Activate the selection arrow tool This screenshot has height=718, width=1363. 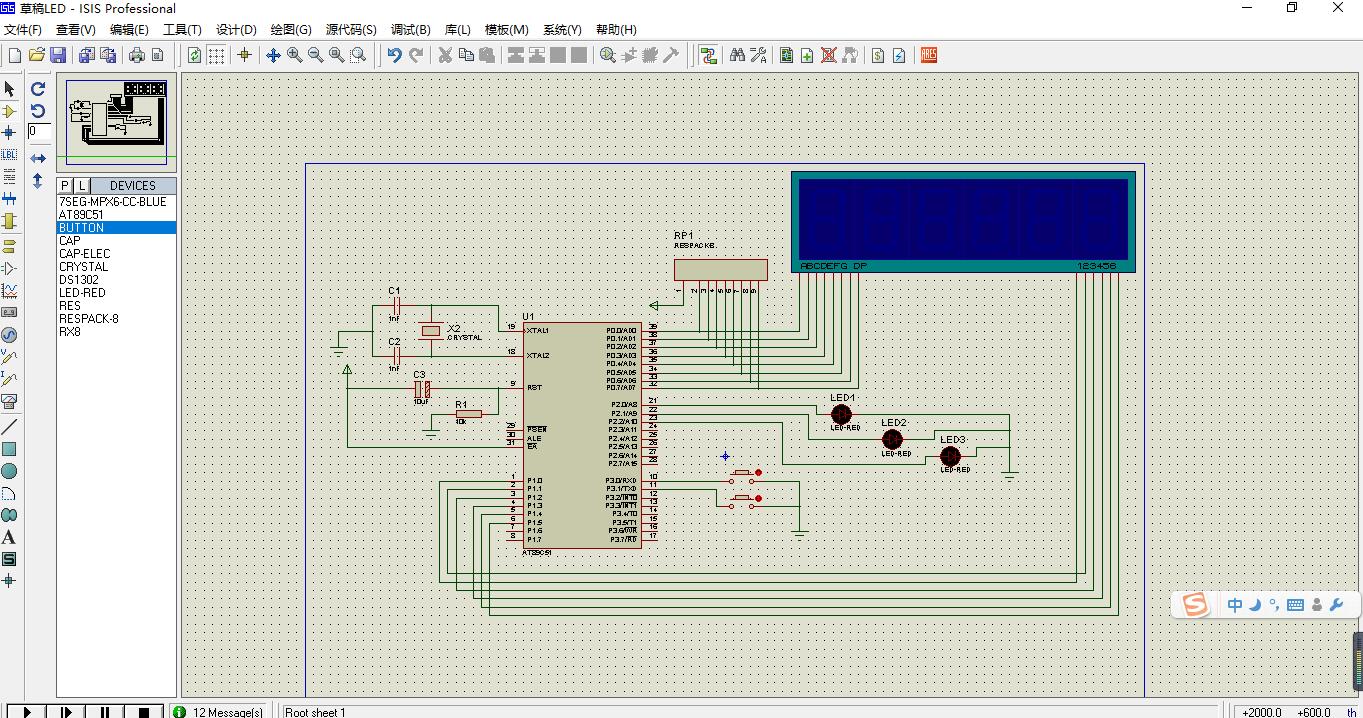tap(9, 89)
